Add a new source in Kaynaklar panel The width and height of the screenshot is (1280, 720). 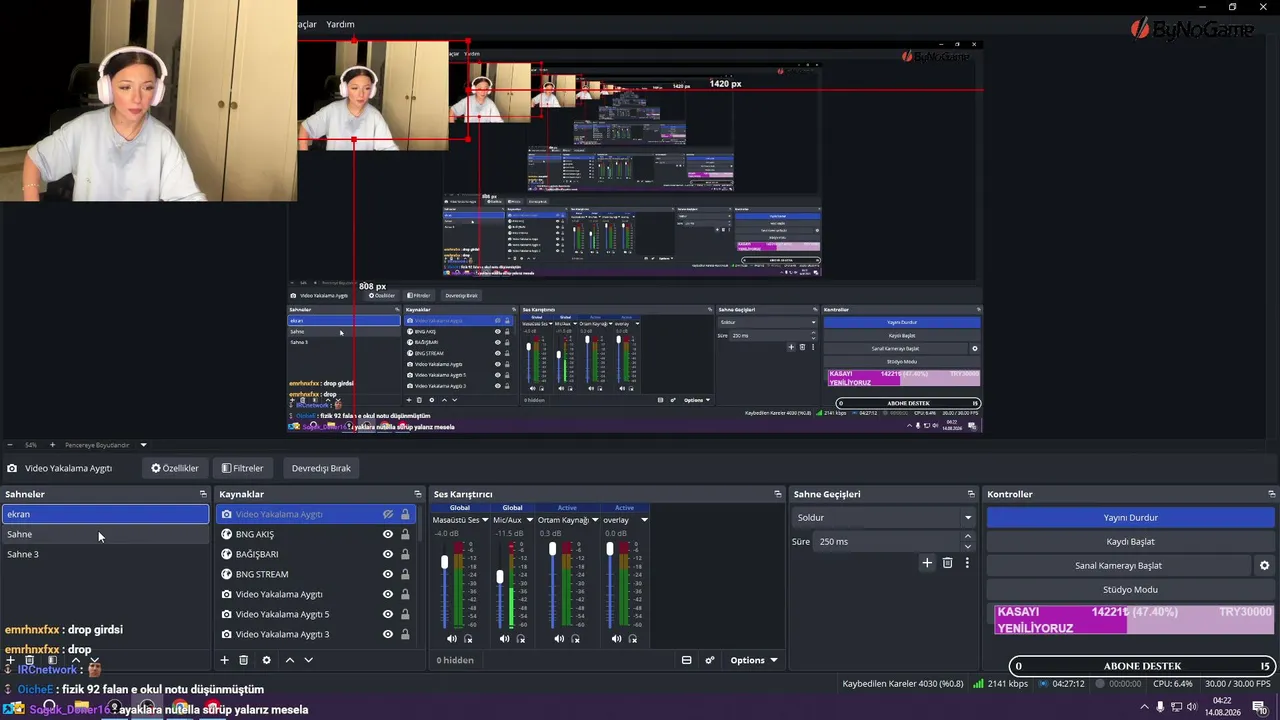click(224, 660)
